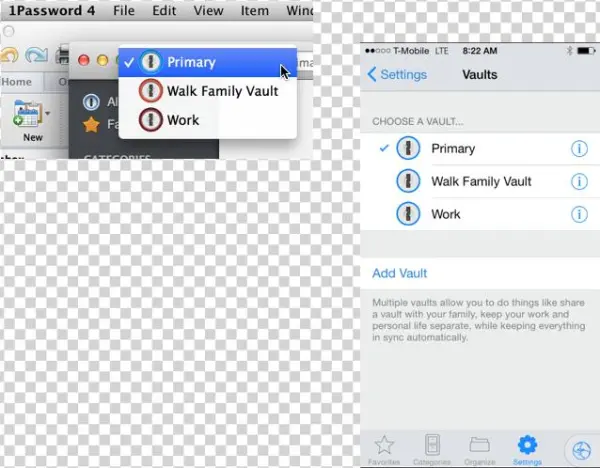600x468 pixels.
Task: Tap the info icon next to Work vault
Action: [x=578, y=214]
